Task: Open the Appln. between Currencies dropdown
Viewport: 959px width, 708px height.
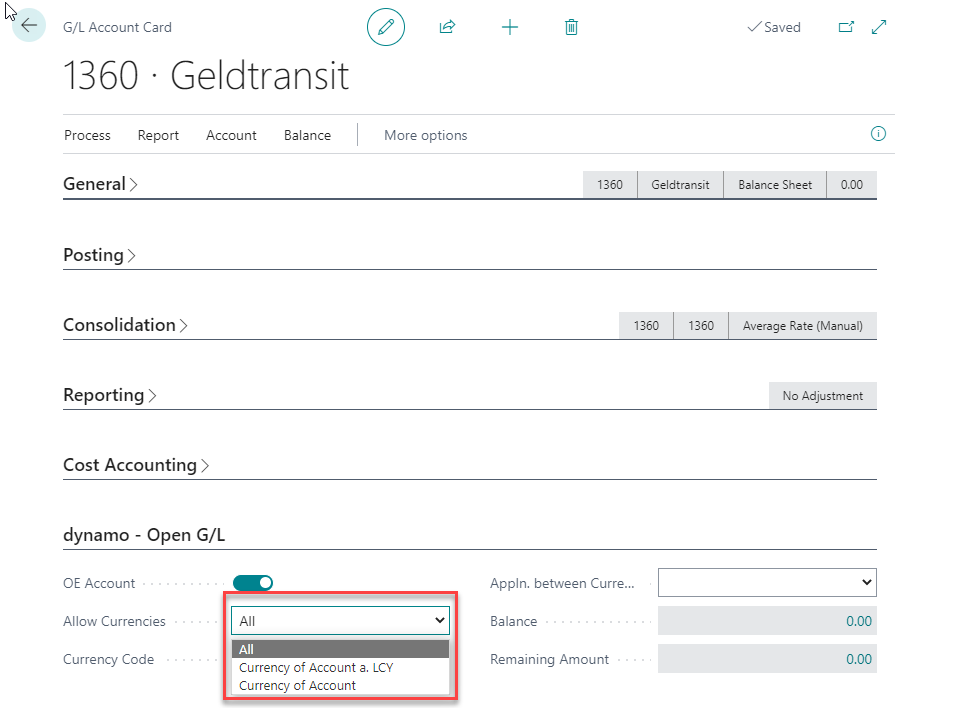Action: pyautogui.click(x=766, y=582)
